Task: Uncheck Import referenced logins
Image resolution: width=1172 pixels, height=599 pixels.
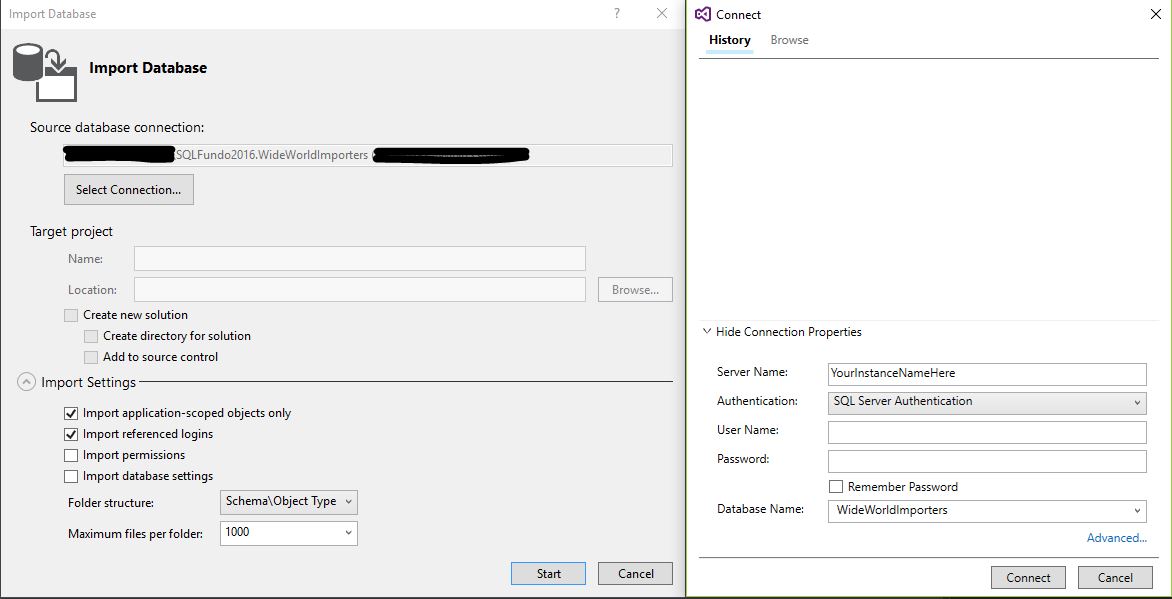Action: point(71,434)
